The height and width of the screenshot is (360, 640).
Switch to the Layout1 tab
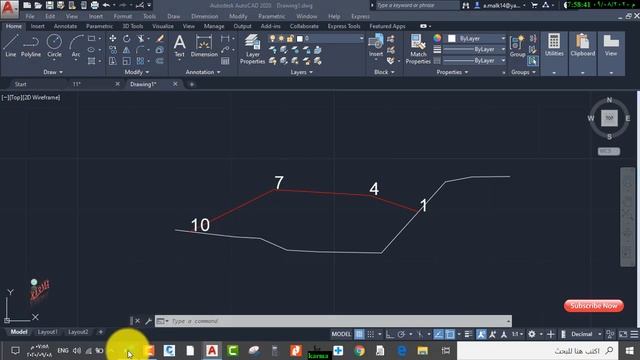47,332
